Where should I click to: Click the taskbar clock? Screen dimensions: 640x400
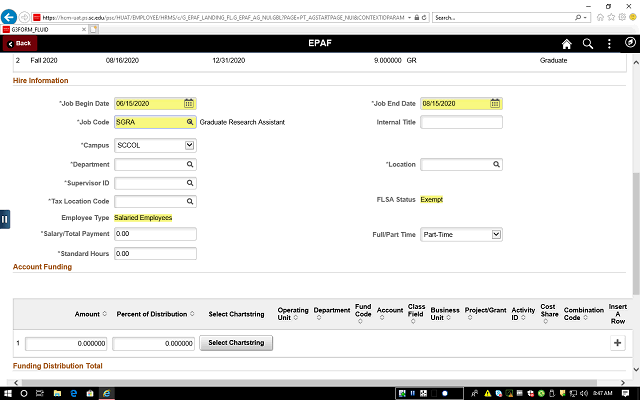pos(602,393)
